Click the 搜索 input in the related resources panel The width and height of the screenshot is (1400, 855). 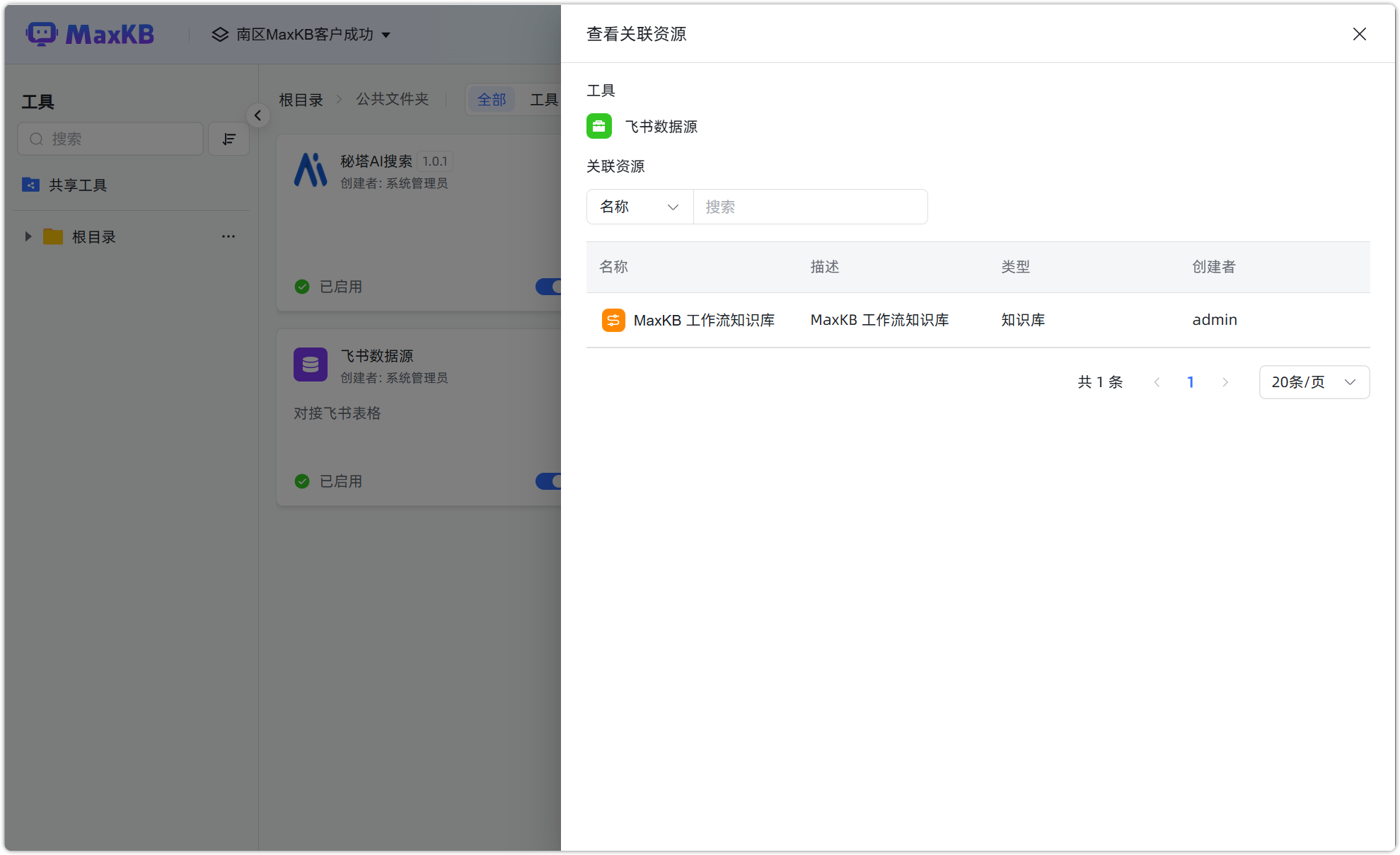pos(810,207)
